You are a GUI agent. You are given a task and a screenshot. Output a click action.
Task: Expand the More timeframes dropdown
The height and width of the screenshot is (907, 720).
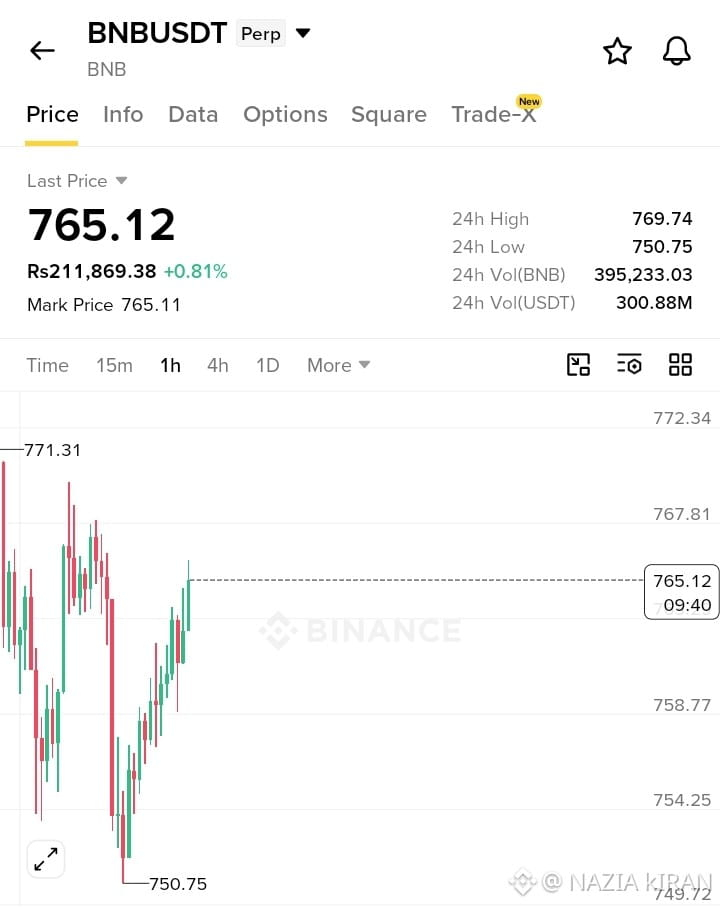point(338,366)
